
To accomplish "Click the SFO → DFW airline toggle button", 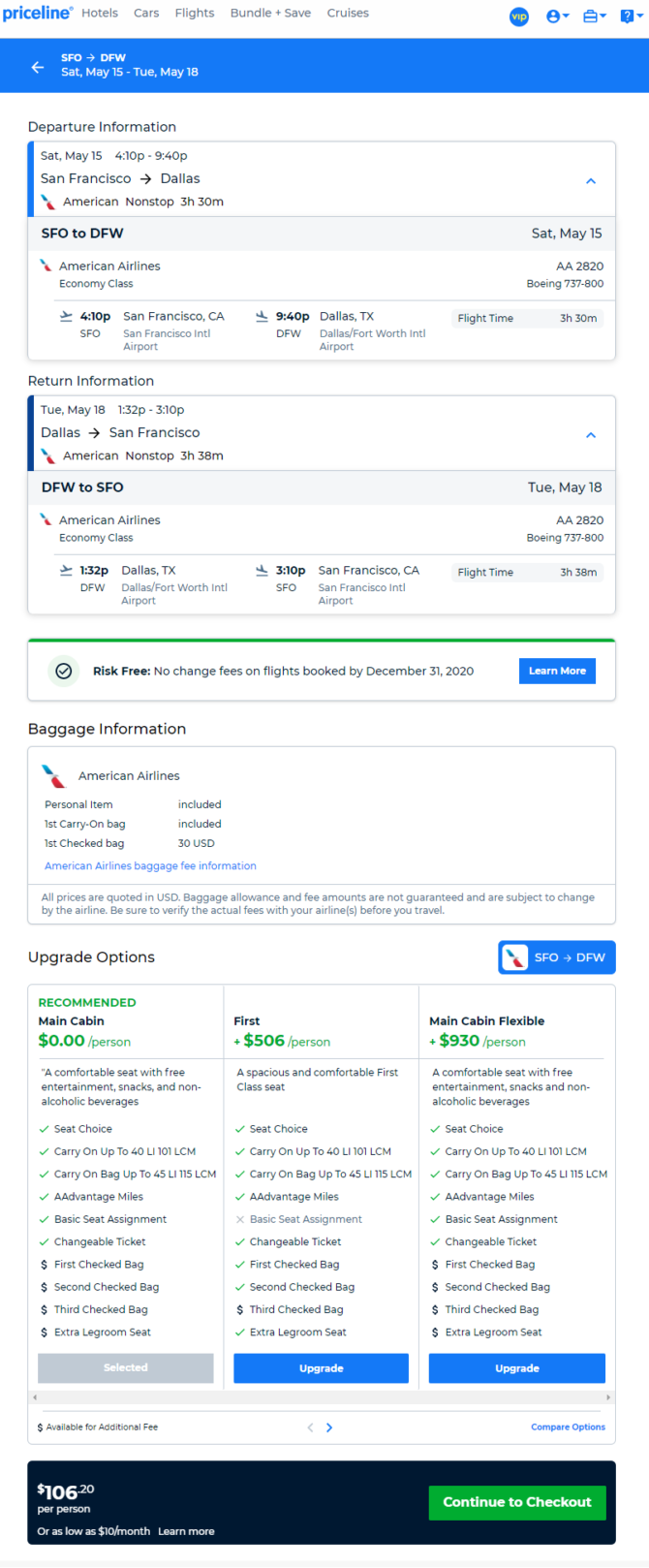I will [557, 957].
